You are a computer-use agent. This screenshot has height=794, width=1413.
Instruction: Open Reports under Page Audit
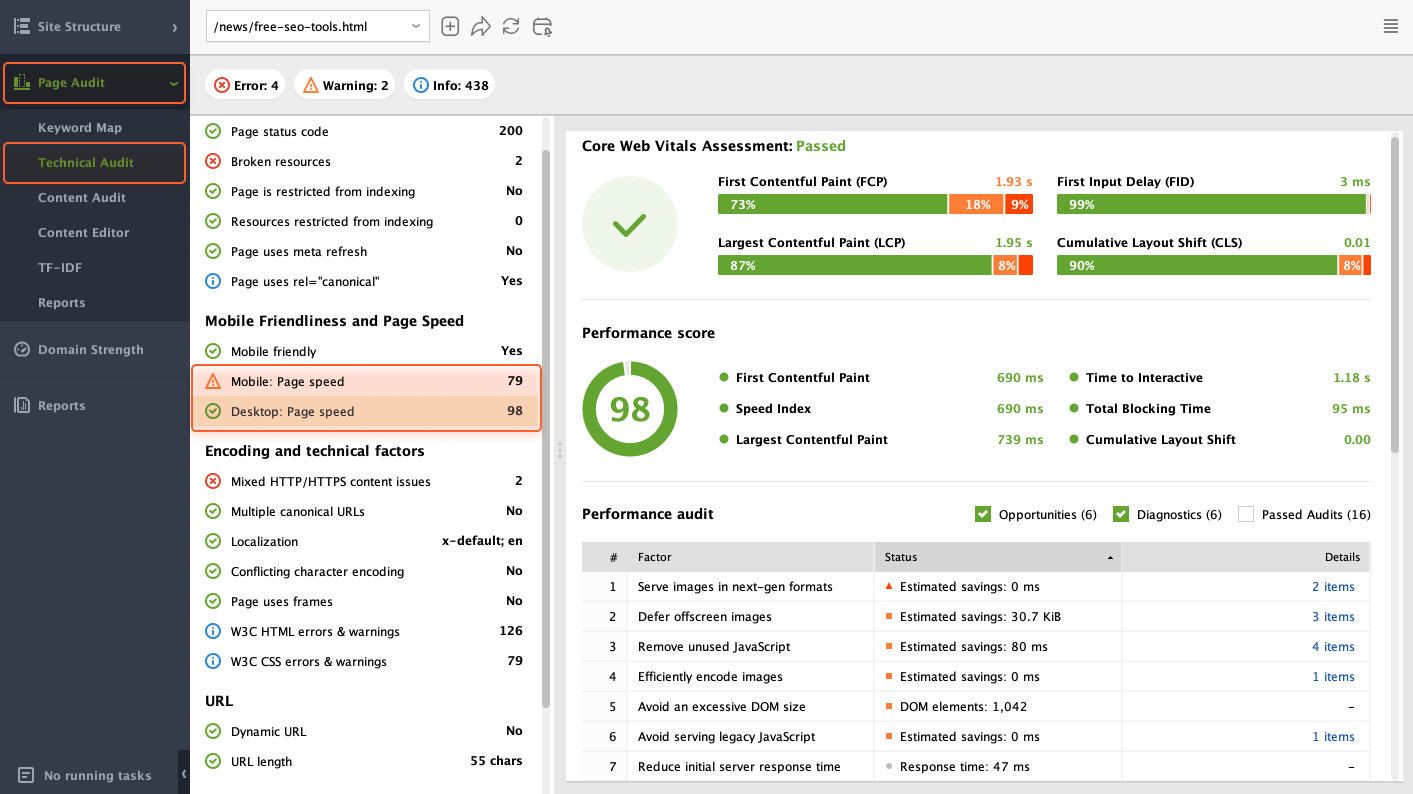tap(62, 302)
